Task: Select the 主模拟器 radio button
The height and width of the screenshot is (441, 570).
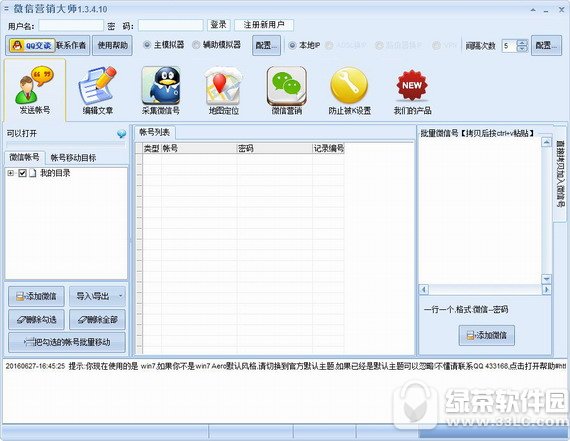Action: (x=147, y=45)
